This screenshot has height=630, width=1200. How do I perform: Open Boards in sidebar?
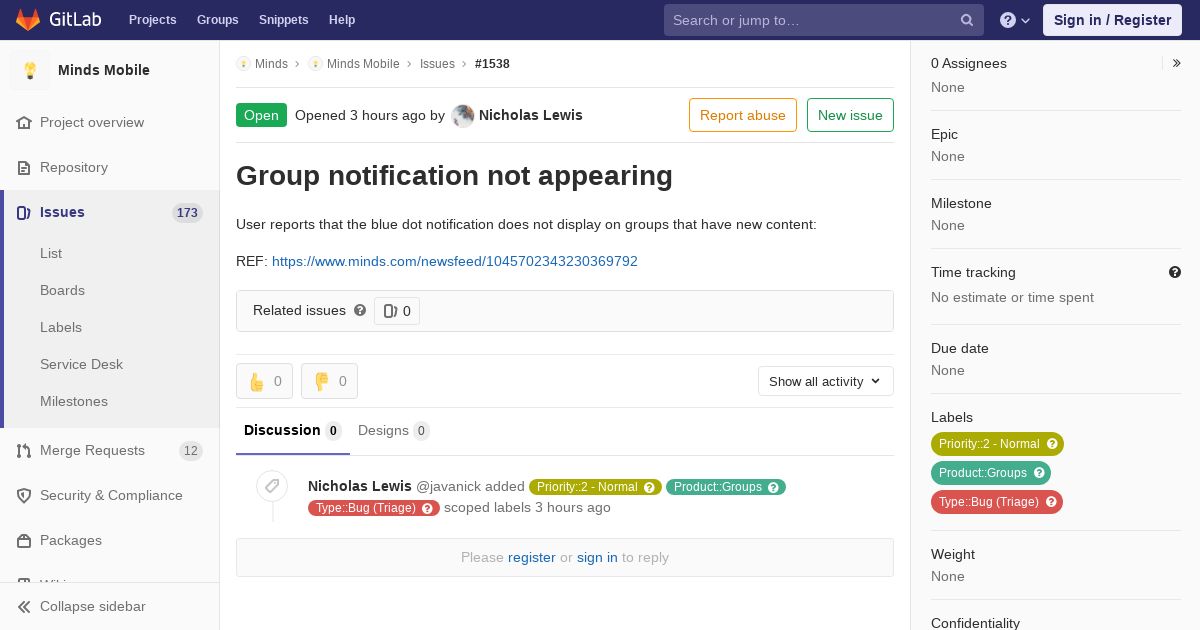(x=62, y=290)
